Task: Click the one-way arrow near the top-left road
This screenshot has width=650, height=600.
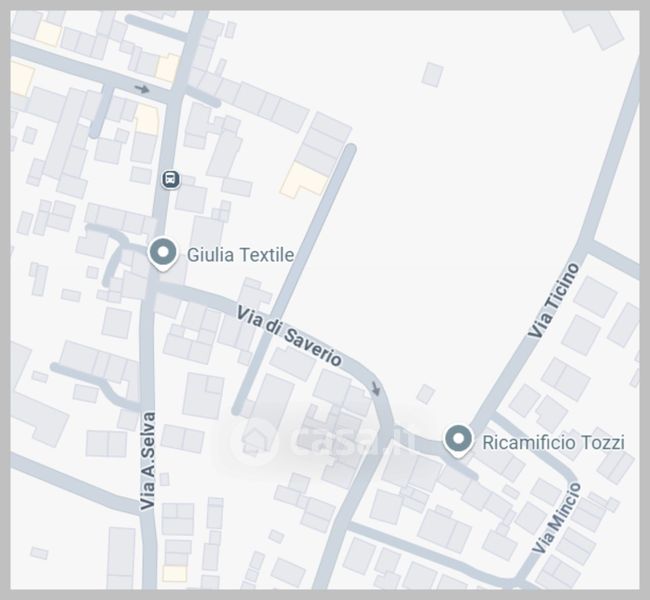Action: click(142, 89)
